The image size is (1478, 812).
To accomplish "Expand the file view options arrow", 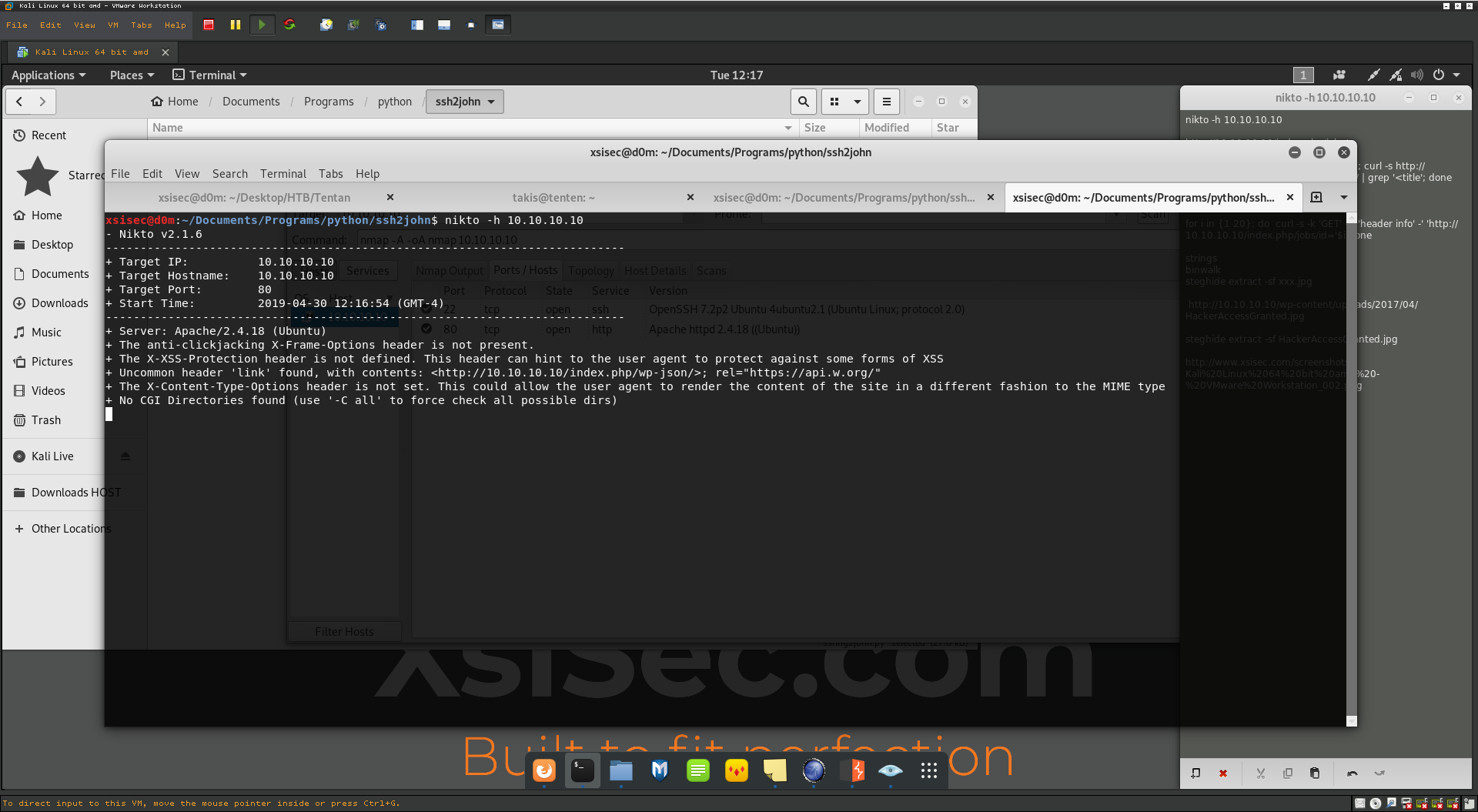I will [858, 102].
